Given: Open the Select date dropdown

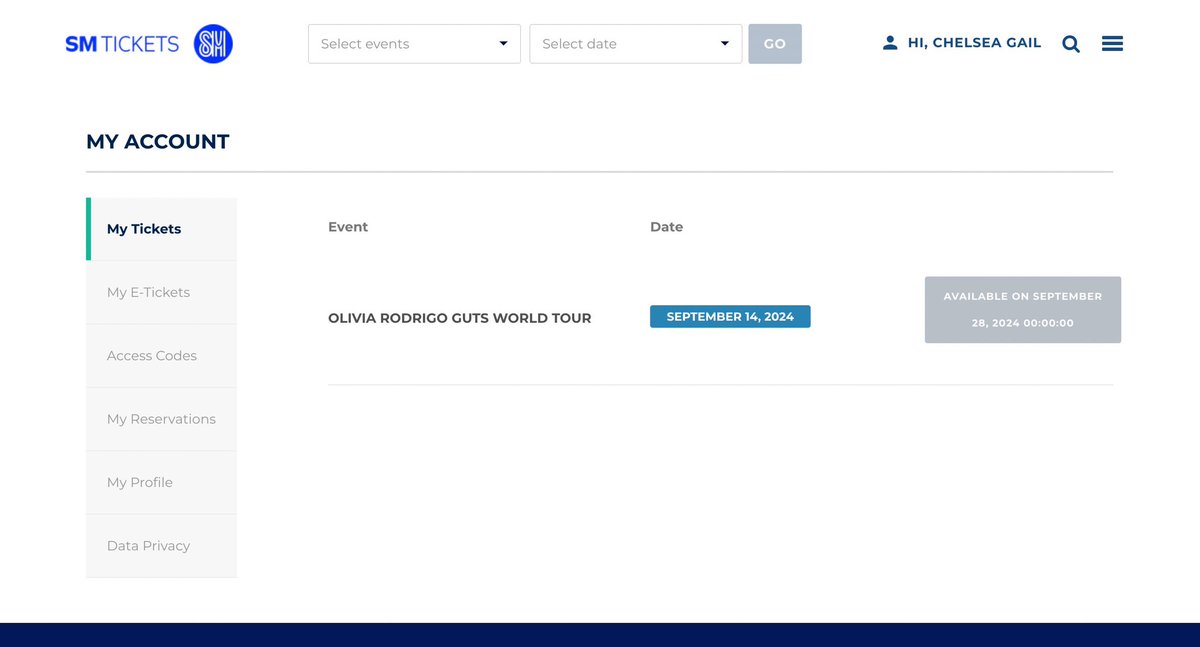Looking at the screenshot, I should 636,44.
